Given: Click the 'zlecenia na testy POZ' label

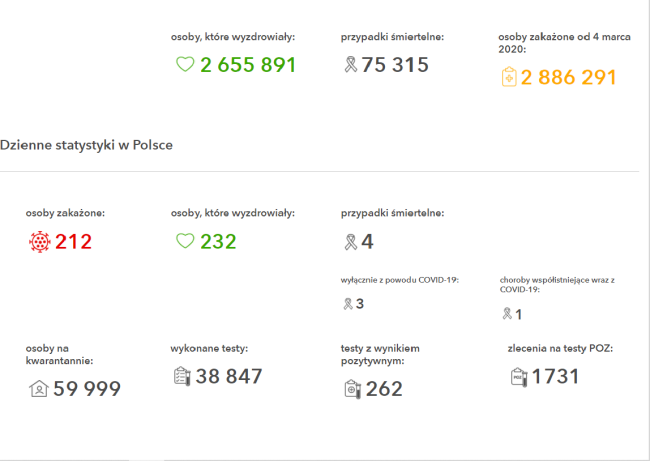Looking at the screenshot, I should (x=560, y=348).
